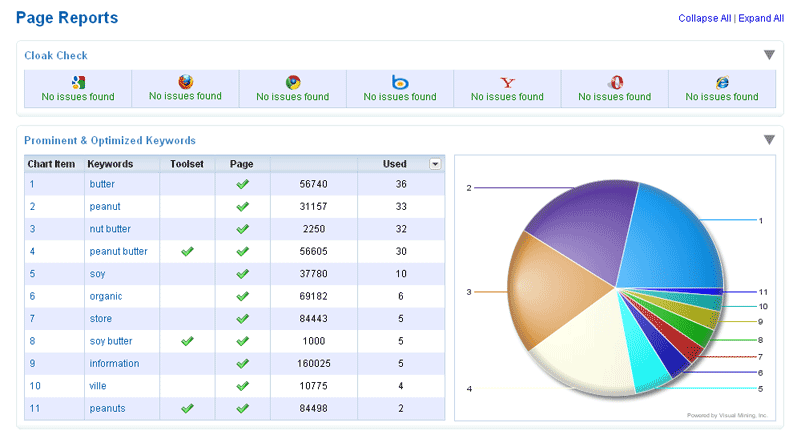
Task: Sort by the Keywords column header
Action: pyautogui.click(x=110, y=163)
